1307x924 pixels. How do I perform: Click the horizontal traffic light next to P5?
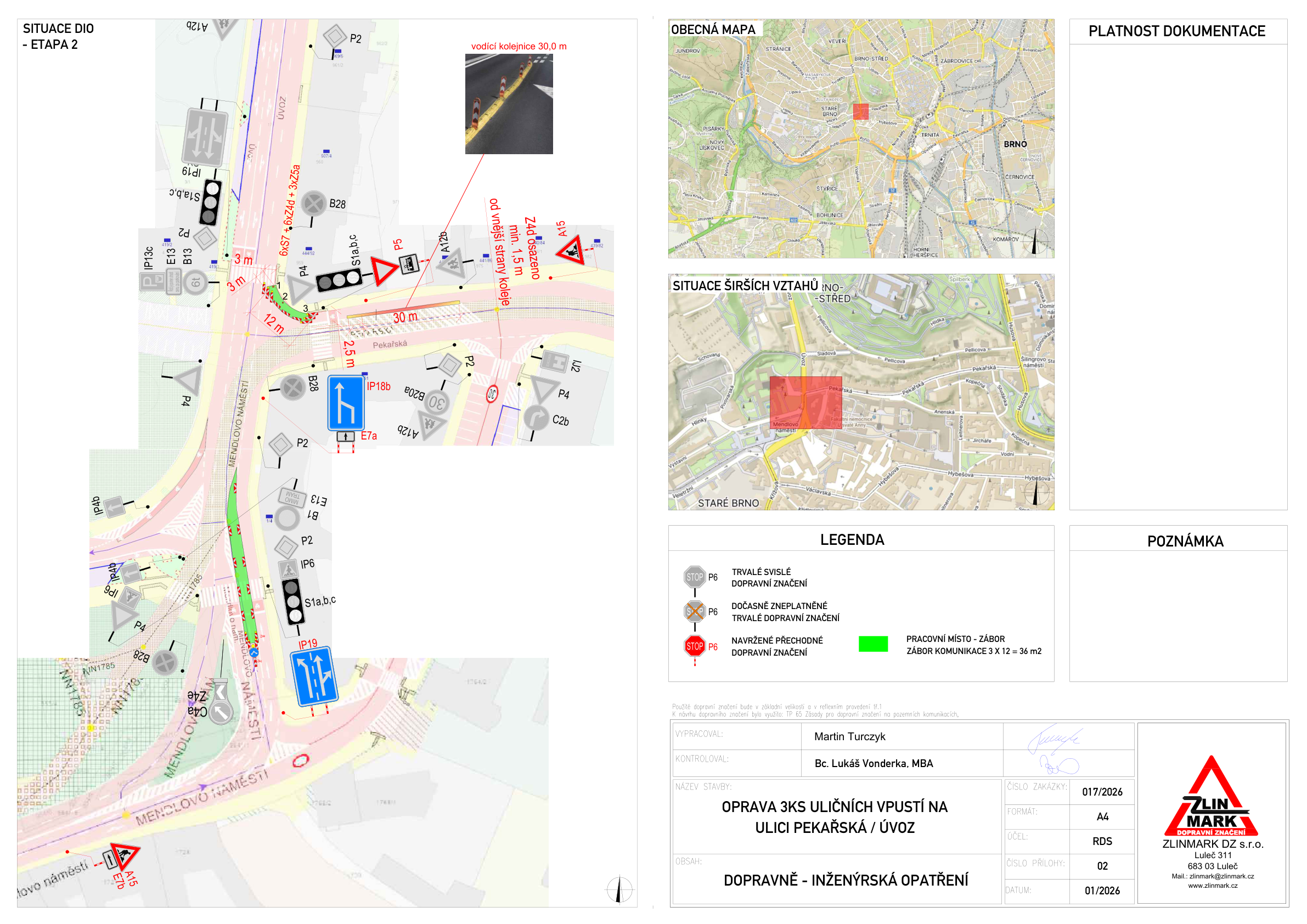339,280
